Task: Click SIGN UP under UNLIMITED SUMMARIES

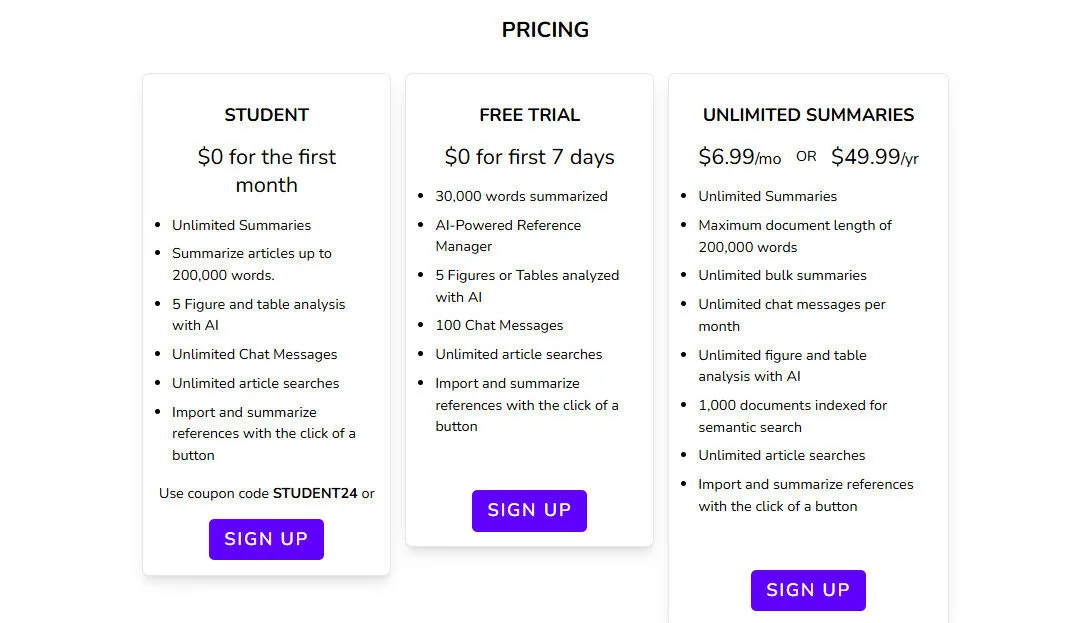Action: click(x=808, y=590)
